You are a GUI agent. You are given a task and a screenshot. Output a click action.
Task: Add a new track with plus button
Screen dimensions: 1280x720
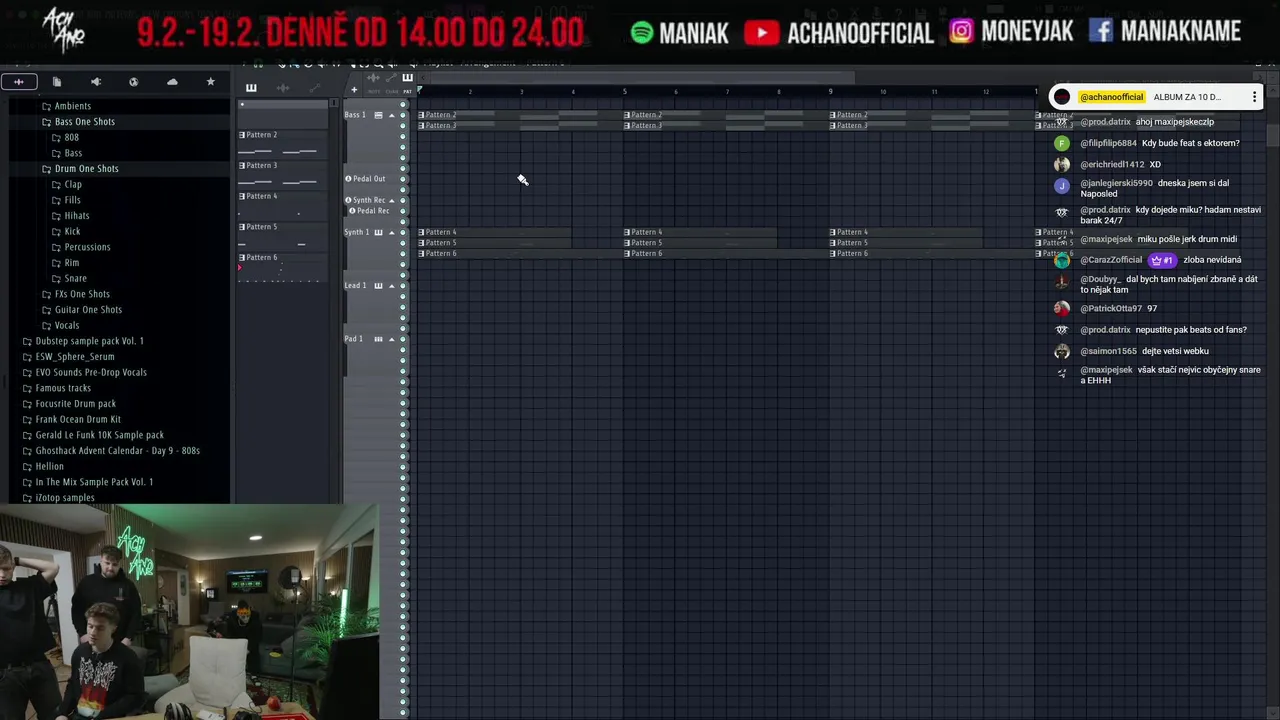coord(353,90)
